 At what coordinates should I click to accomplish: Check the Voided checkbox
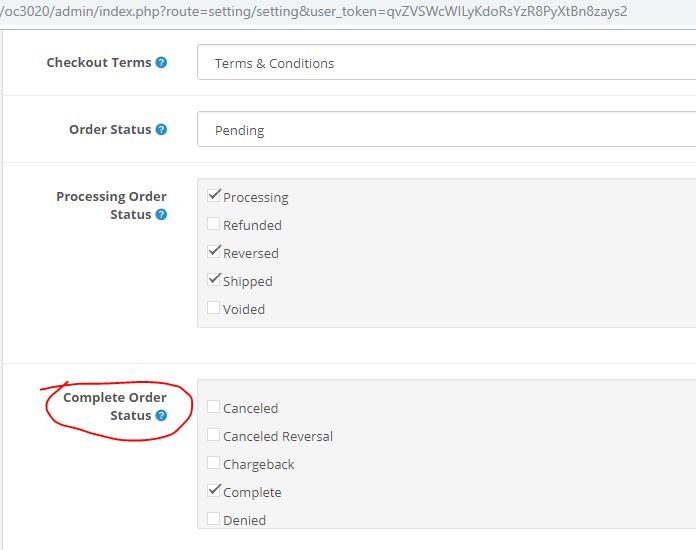click(x=214, y=307)
